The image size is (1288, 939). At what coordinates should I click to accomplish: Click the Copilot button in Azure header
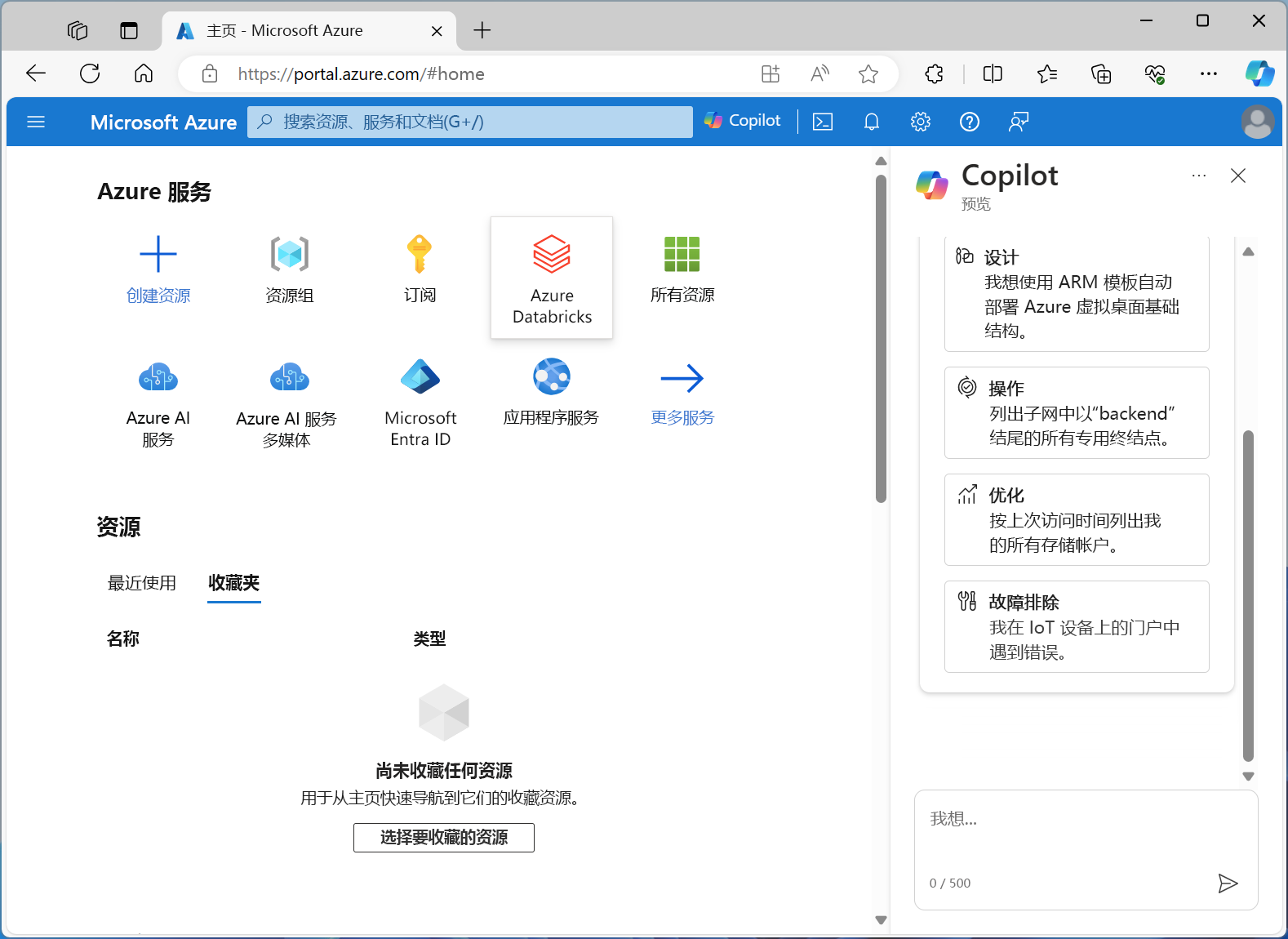(743, 121)
